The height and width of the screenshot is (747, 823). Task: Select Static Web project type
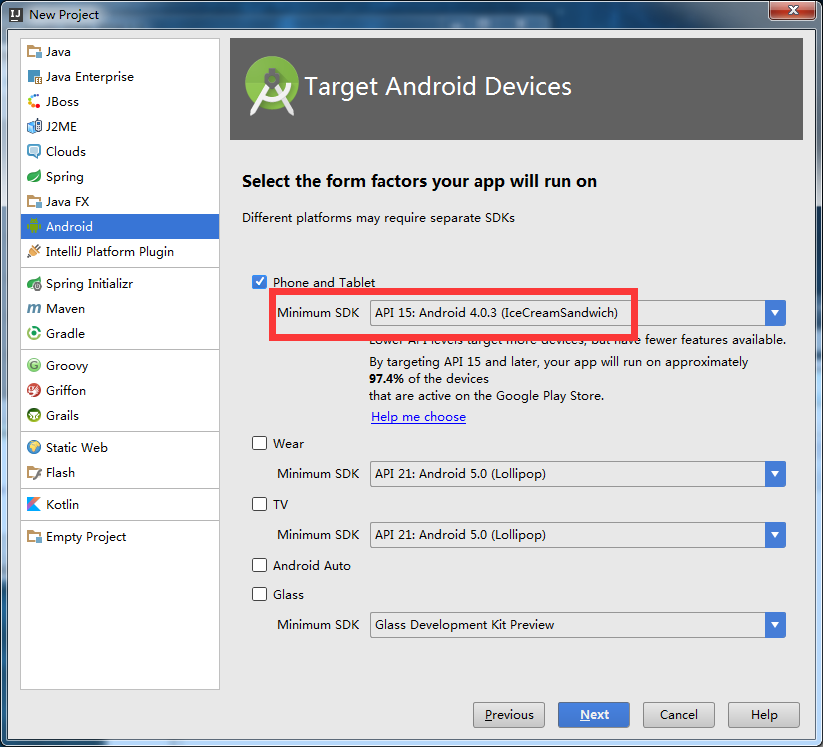pos(120,447)
